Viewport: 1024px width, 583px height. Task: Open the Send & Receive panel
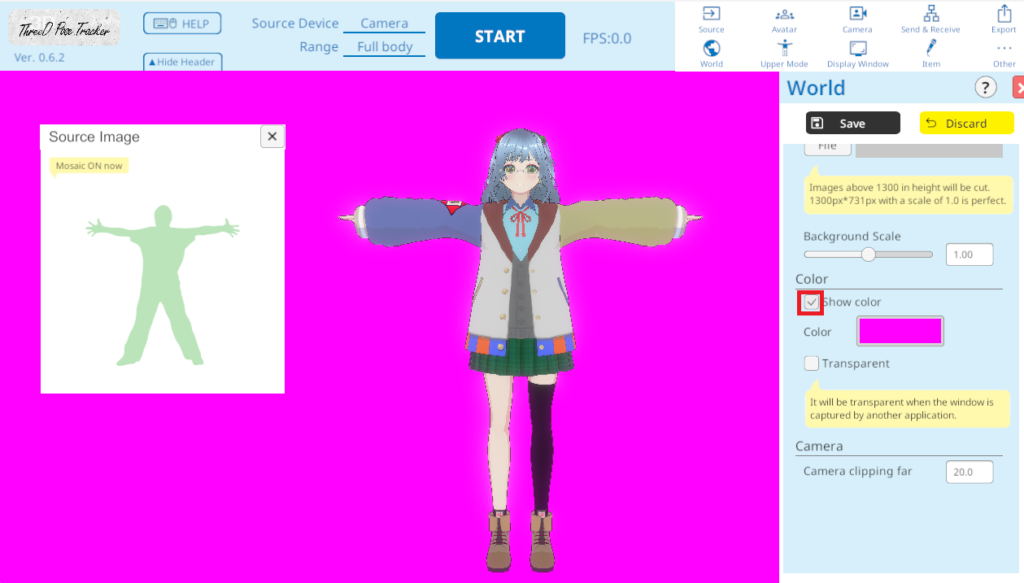point(931,20)
